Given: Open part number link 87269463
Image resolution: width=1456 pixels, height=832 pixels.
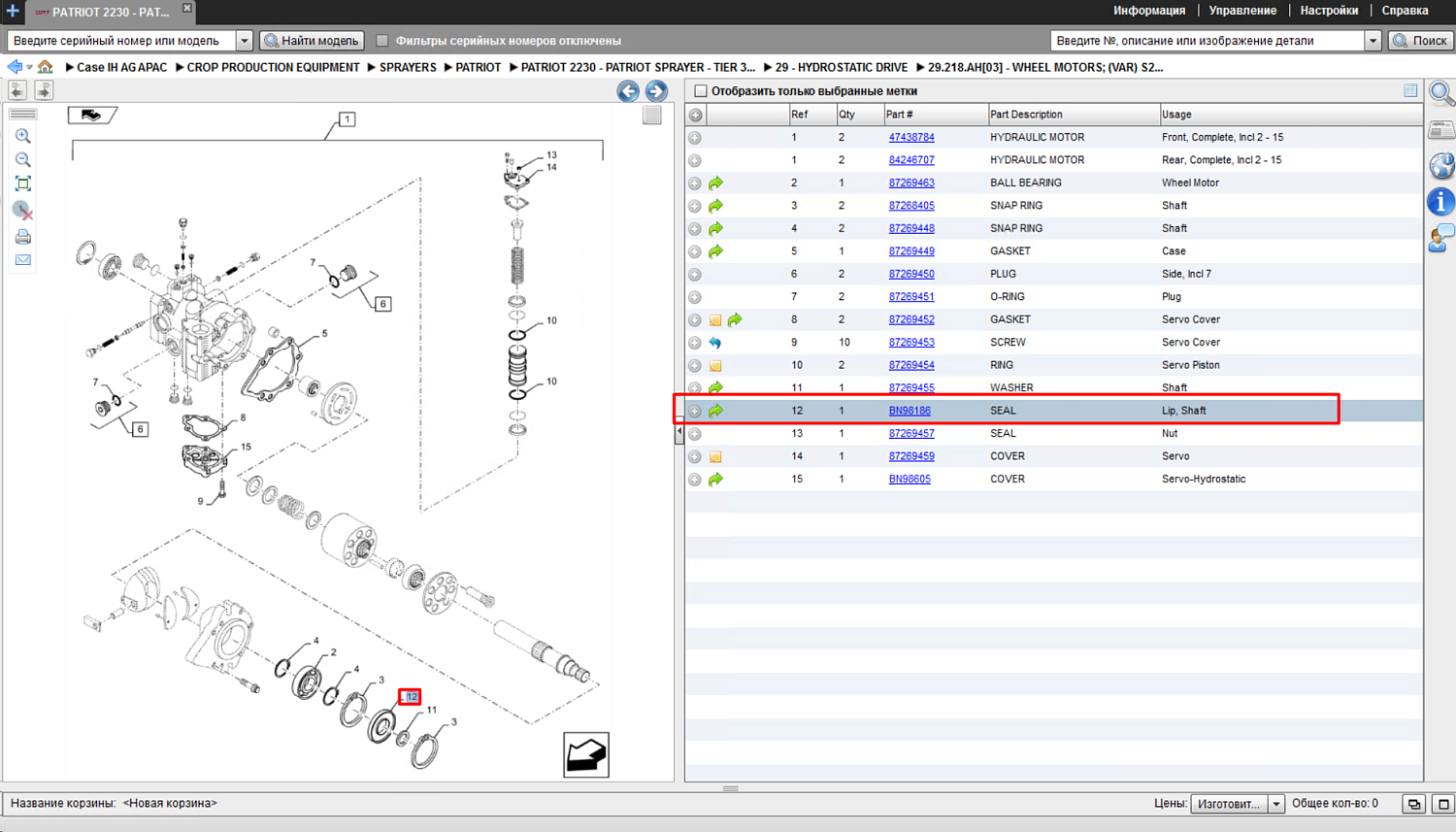Looking at the screenshot, I should (x=911, y=183).
